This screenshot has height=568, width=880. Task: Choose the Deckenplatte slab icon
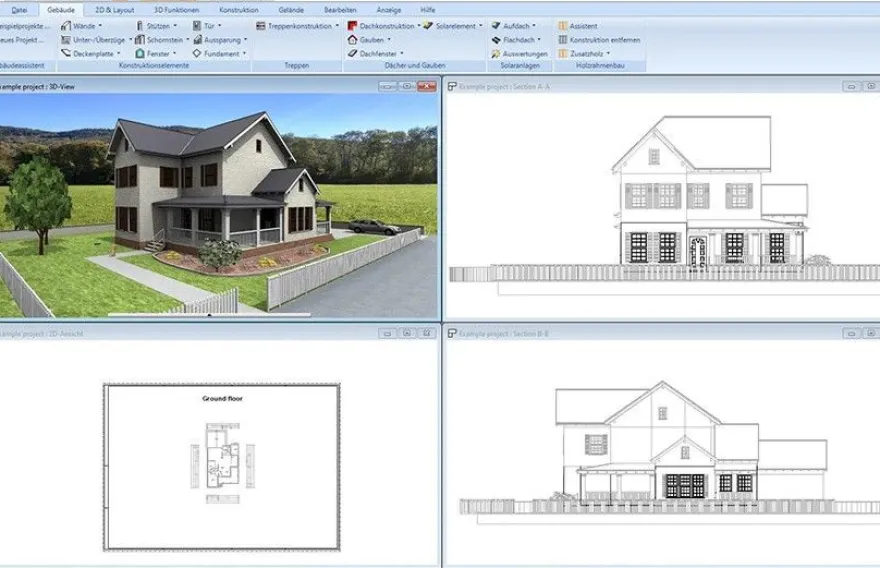click(x=66, y=53)
